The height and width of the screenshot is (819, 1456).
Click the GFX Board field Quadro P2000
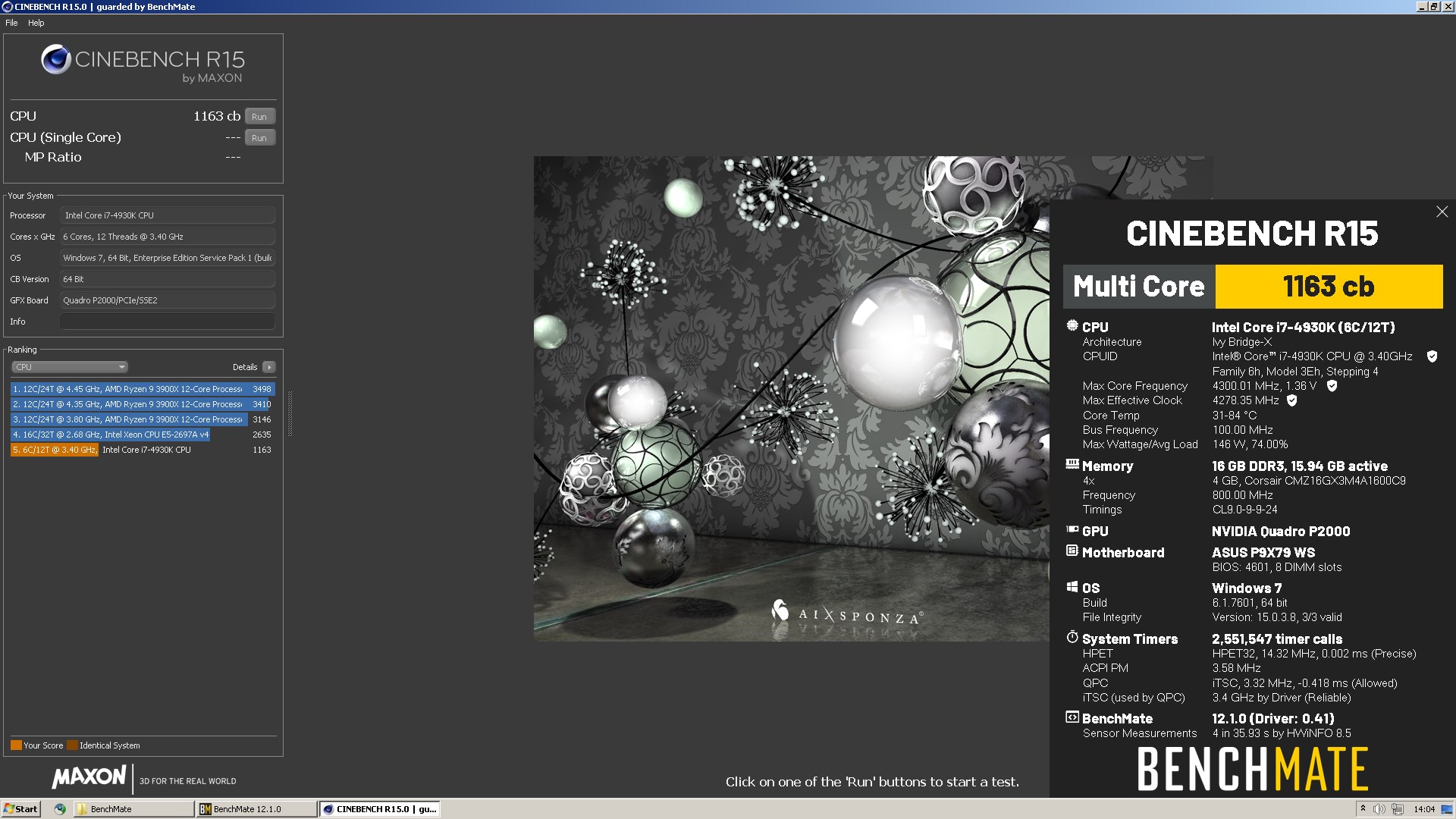coord(167,300)
